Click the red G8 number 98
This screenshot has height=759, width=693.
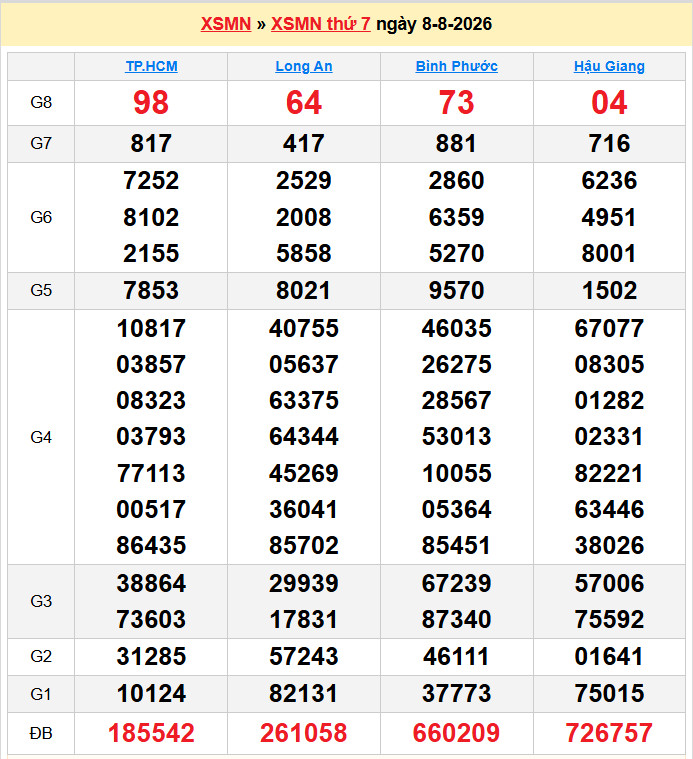click(151, 103)
